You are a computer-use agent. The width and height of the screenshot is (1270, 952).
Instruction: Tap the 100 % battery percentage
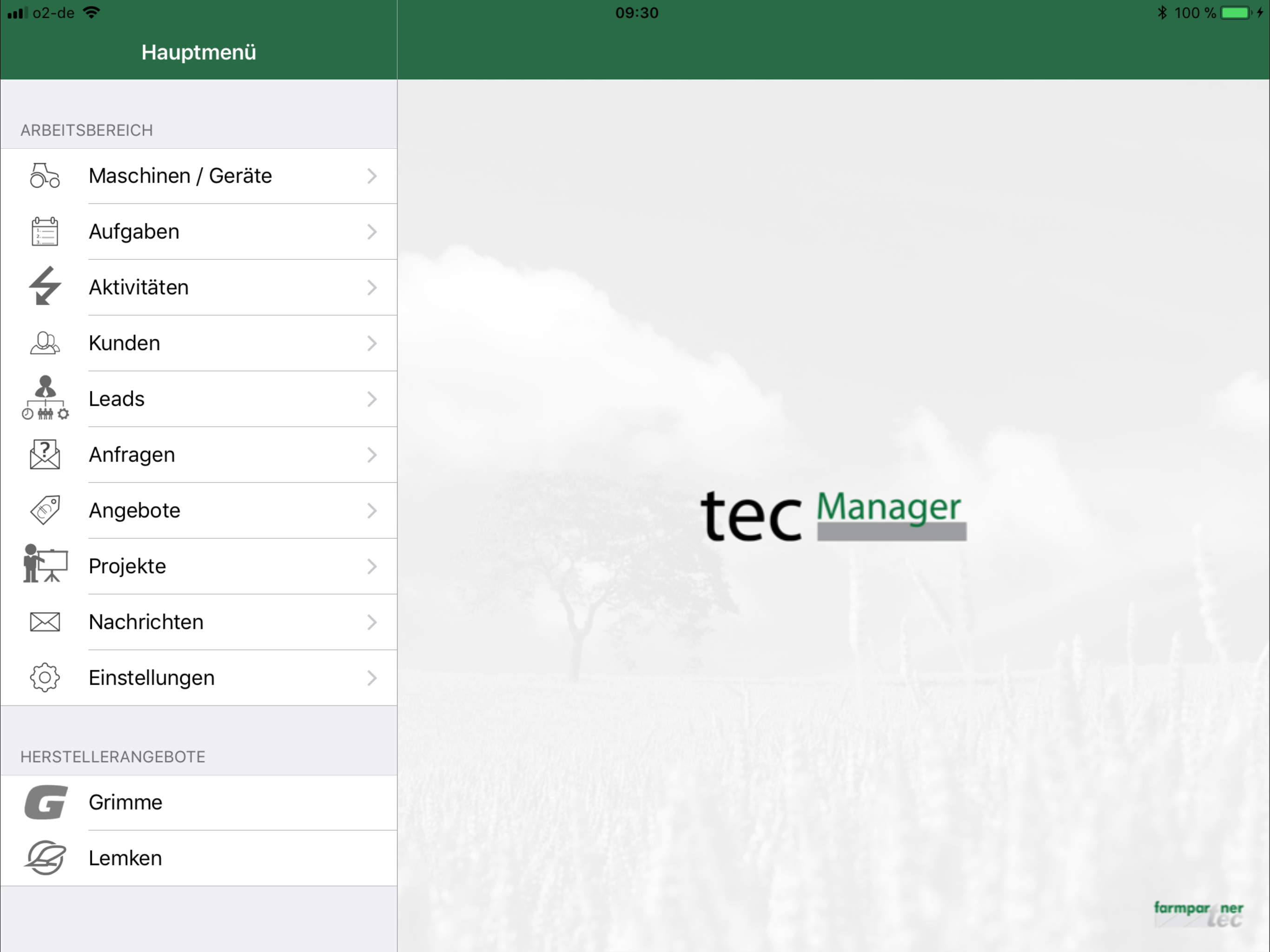point(1195,13)
